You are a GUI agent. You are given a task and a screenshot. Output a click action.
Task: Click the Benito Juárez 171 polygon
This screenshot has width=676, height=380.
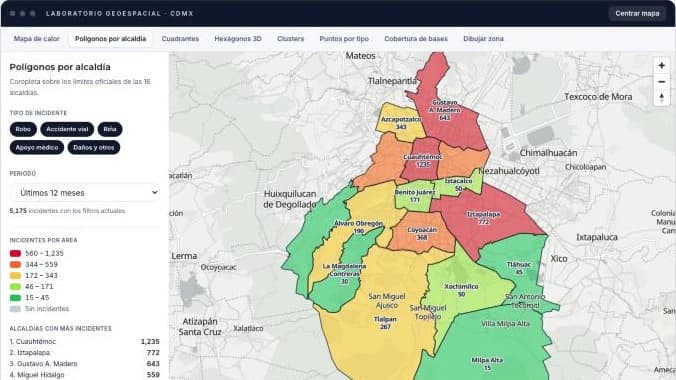pos(415,196)
